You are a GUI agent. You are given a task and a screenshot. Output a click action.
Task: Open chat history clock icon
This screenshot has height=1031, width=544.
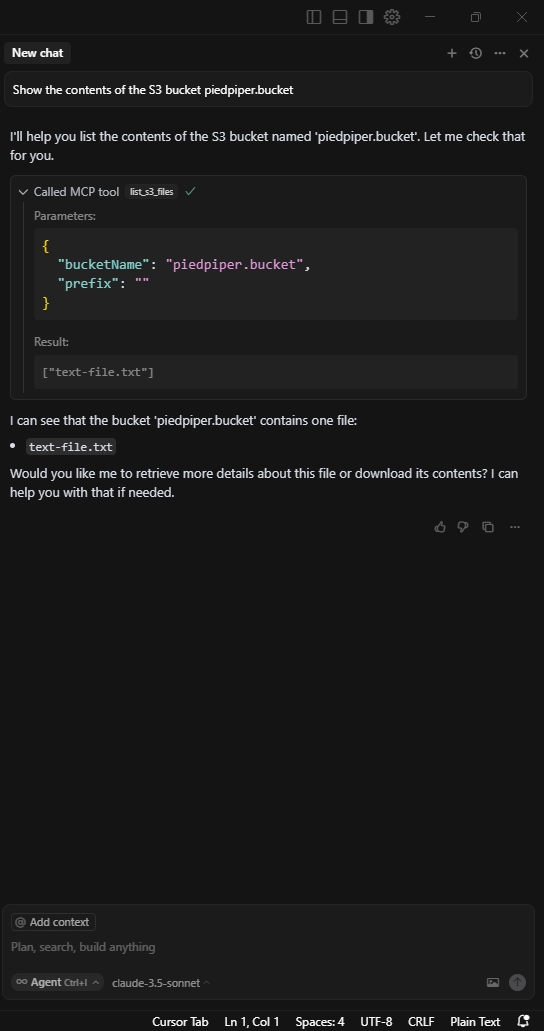click(476, 53)
